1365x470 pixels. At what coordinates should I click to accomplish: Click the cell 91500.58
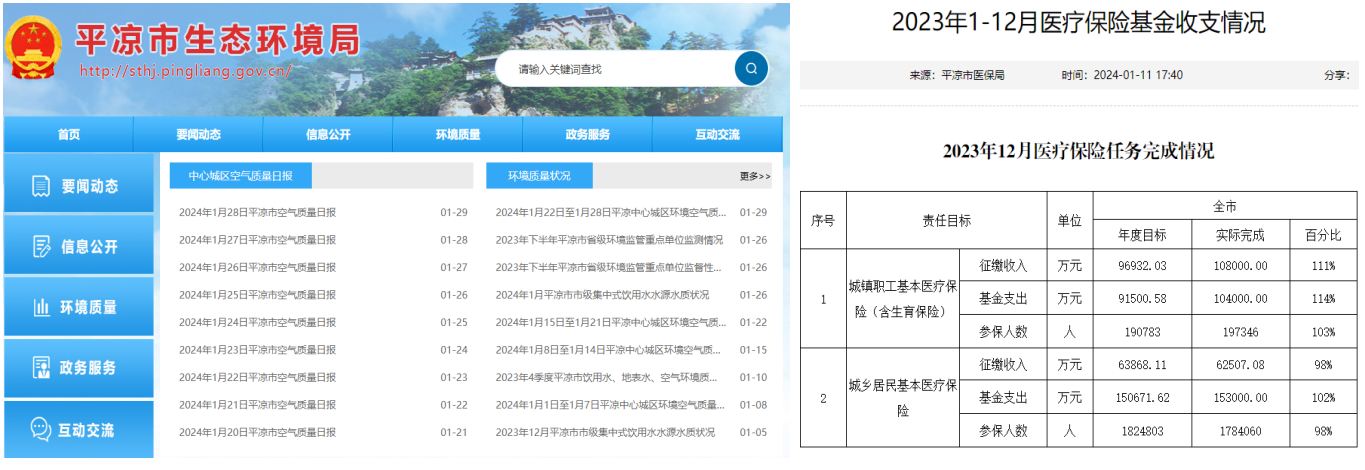(1142, 299)
